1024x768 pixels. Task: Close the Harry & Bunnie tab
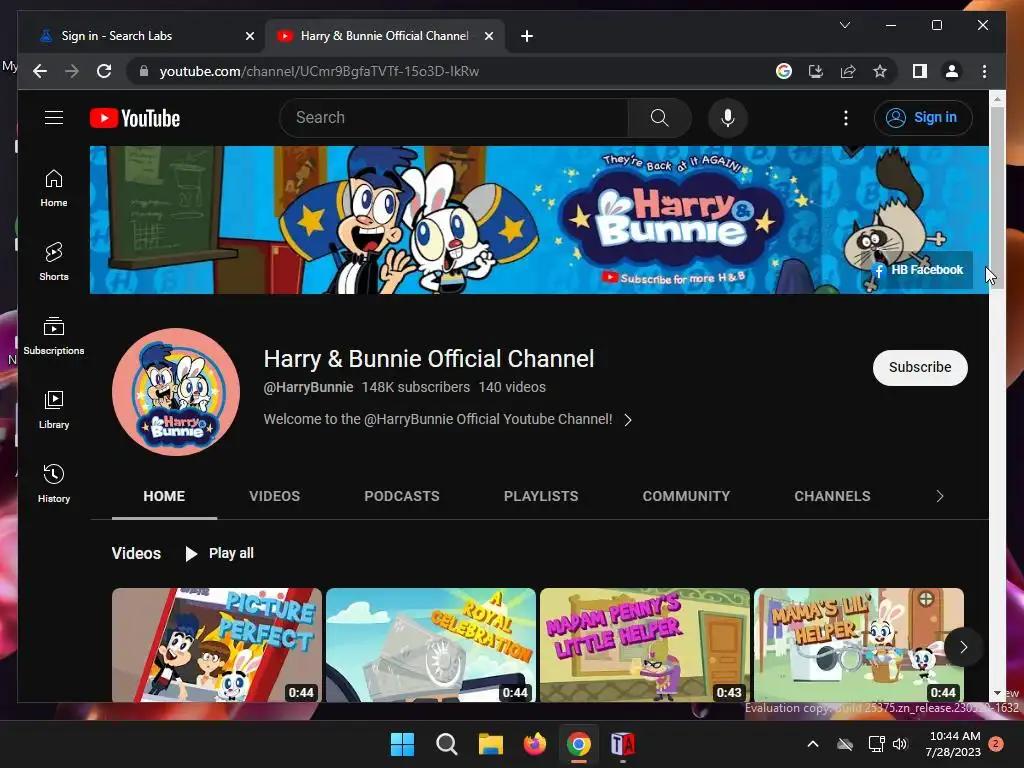click(x=488, y=36)
